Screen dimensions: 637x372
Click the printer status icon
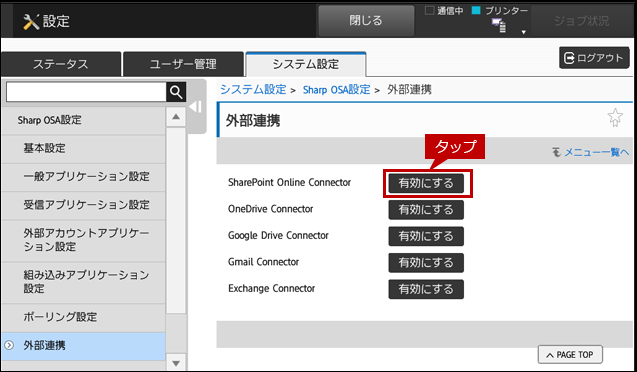(499, 26)
